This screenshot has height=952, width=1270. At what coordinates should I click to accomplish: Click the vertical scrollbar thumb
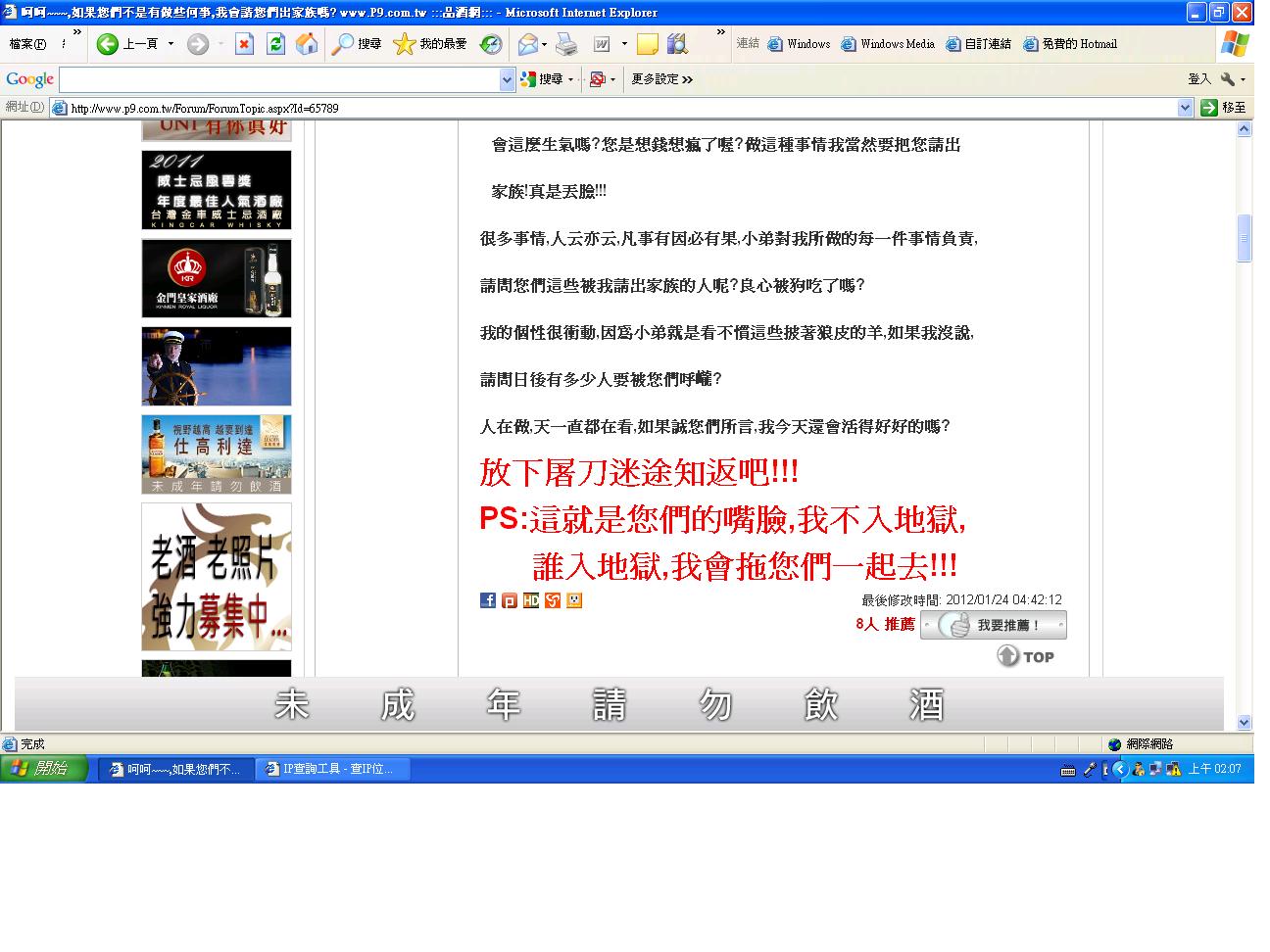coord(1245,238)
